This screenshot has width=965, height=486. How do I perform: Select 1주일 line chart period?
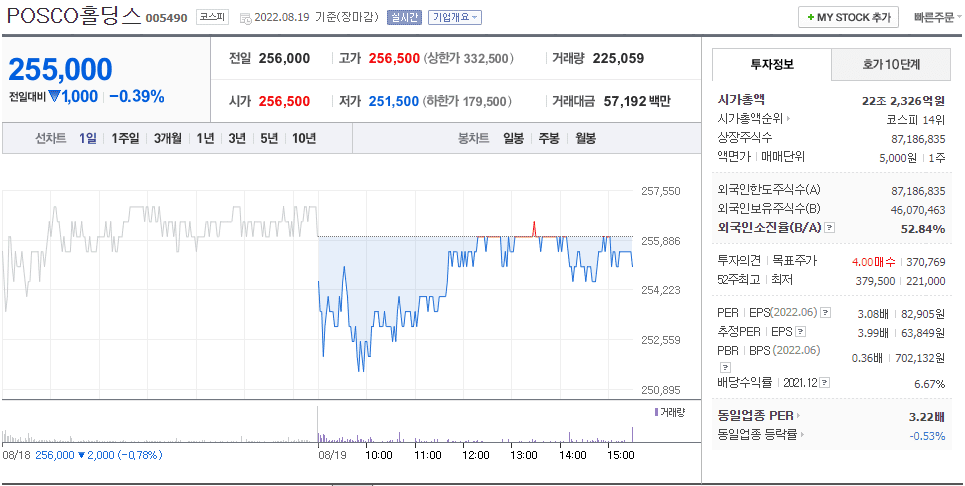pyautogui.click(x=125, y=138)
